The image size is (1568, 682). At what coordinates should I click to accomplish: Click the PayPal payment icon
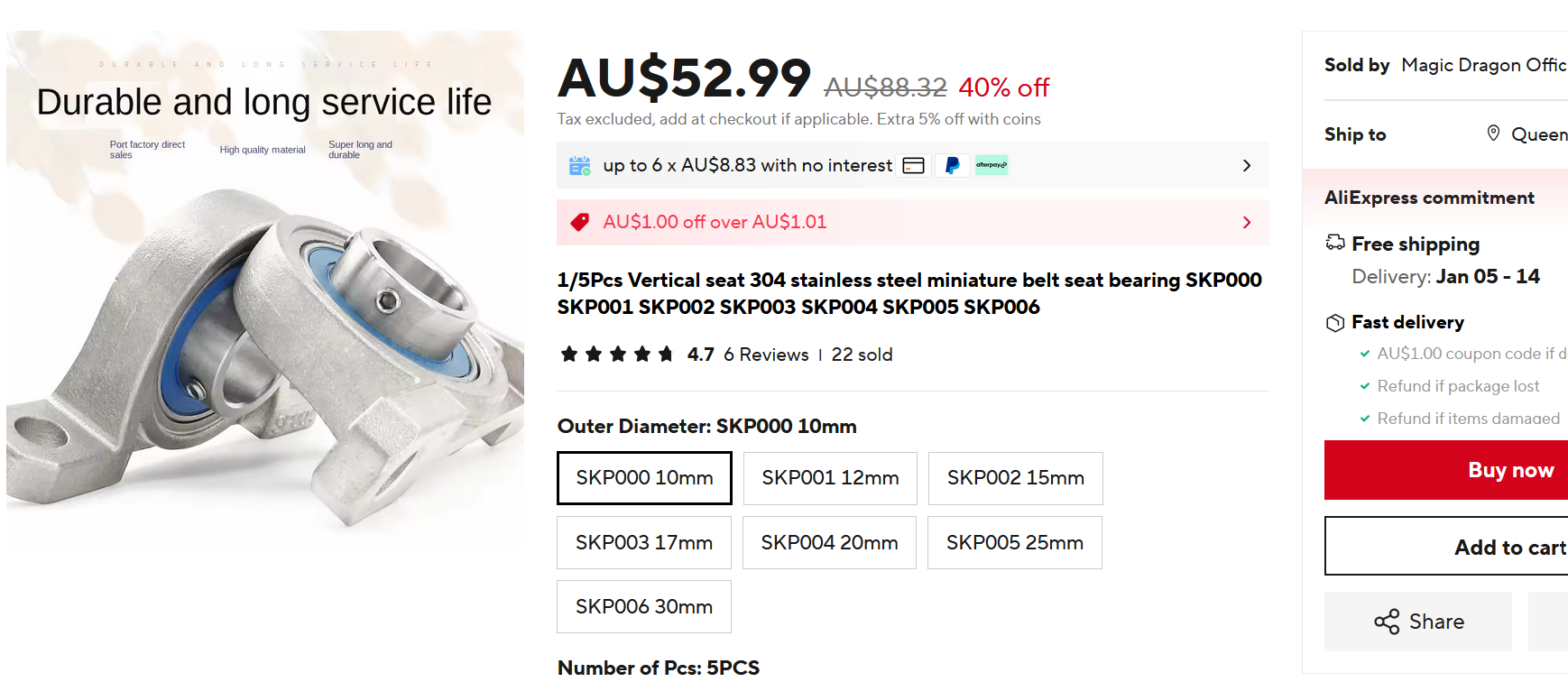pos(952,165)
